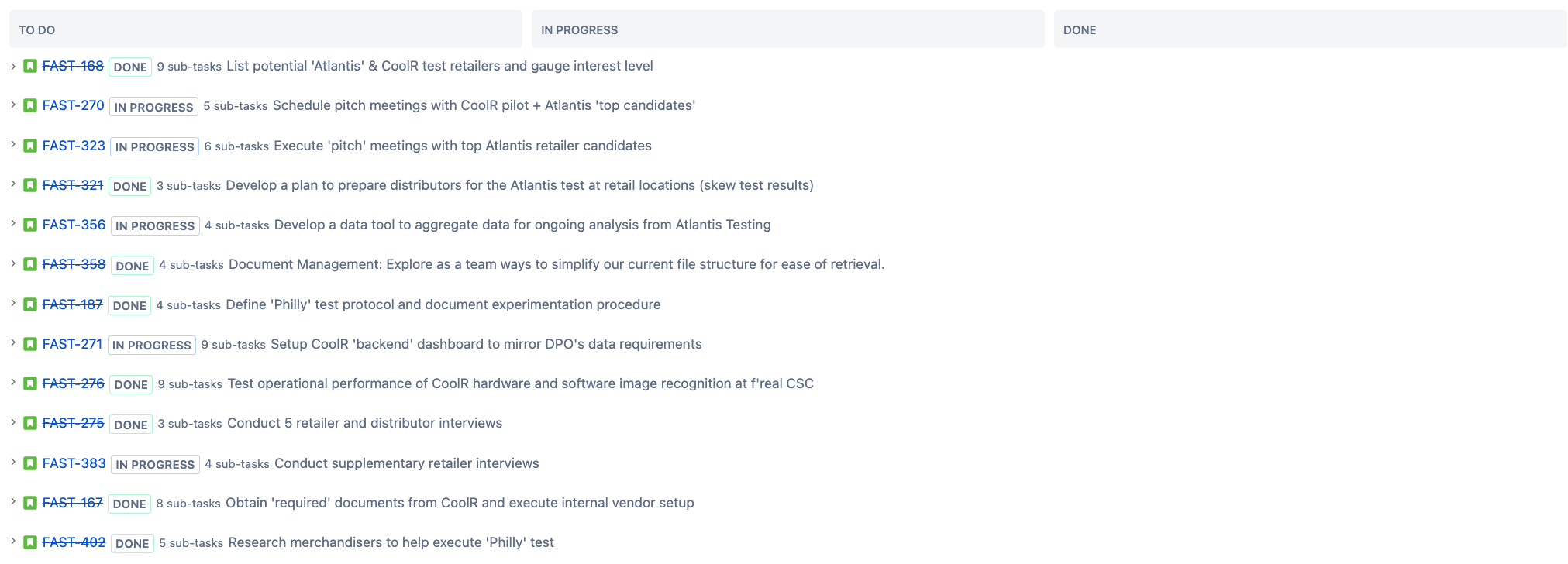
Task: Select the story icon beside FAST-187
Action: [30, 304]
